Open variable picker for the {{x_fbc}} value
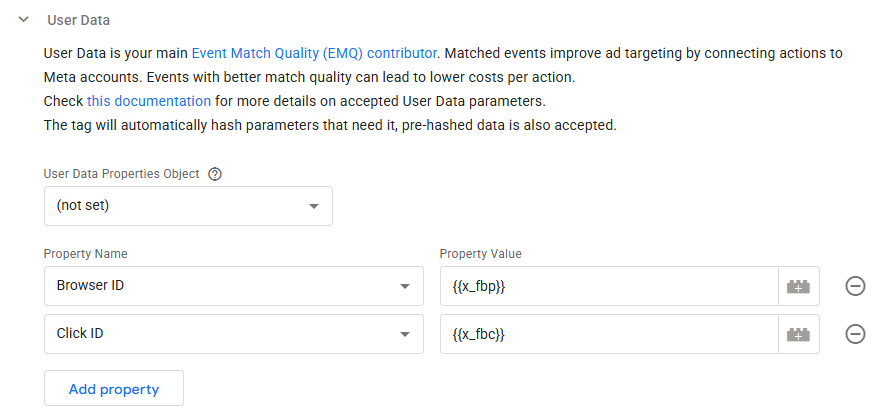This screenshot has height=417, width=894. click(798, 334)
